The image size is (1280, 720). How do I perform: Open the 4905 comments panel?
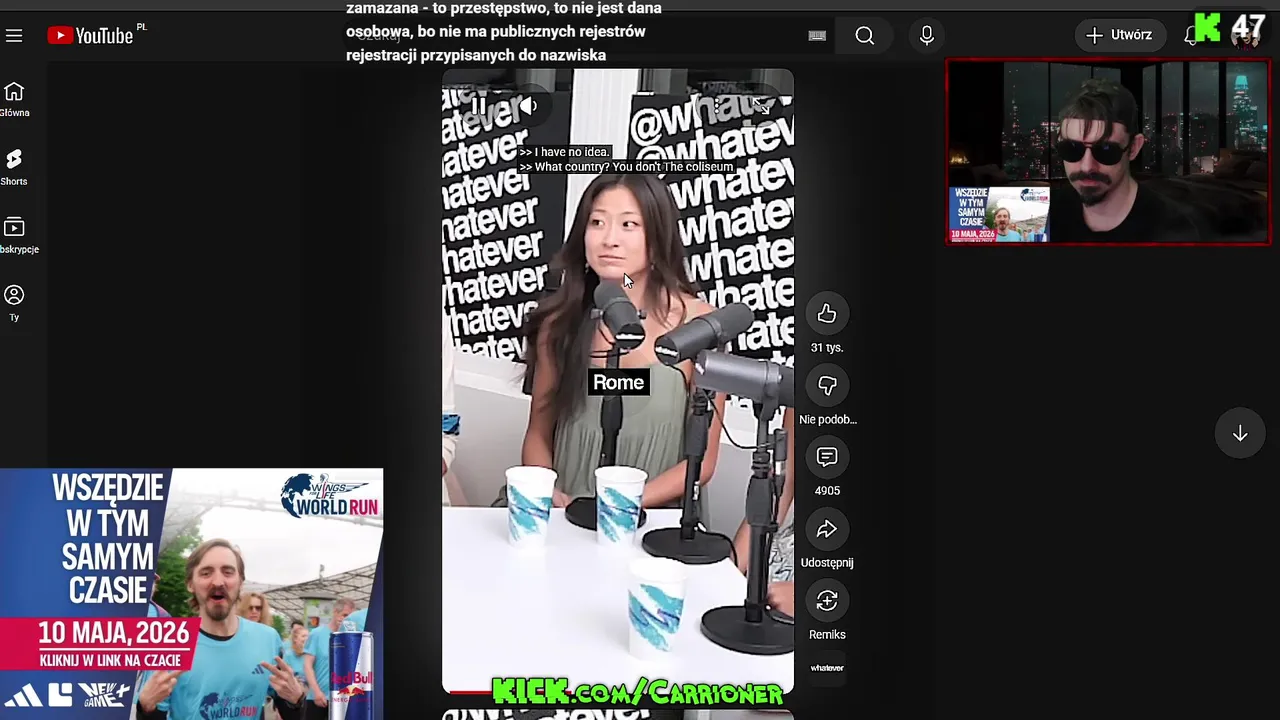pos(827,457)
